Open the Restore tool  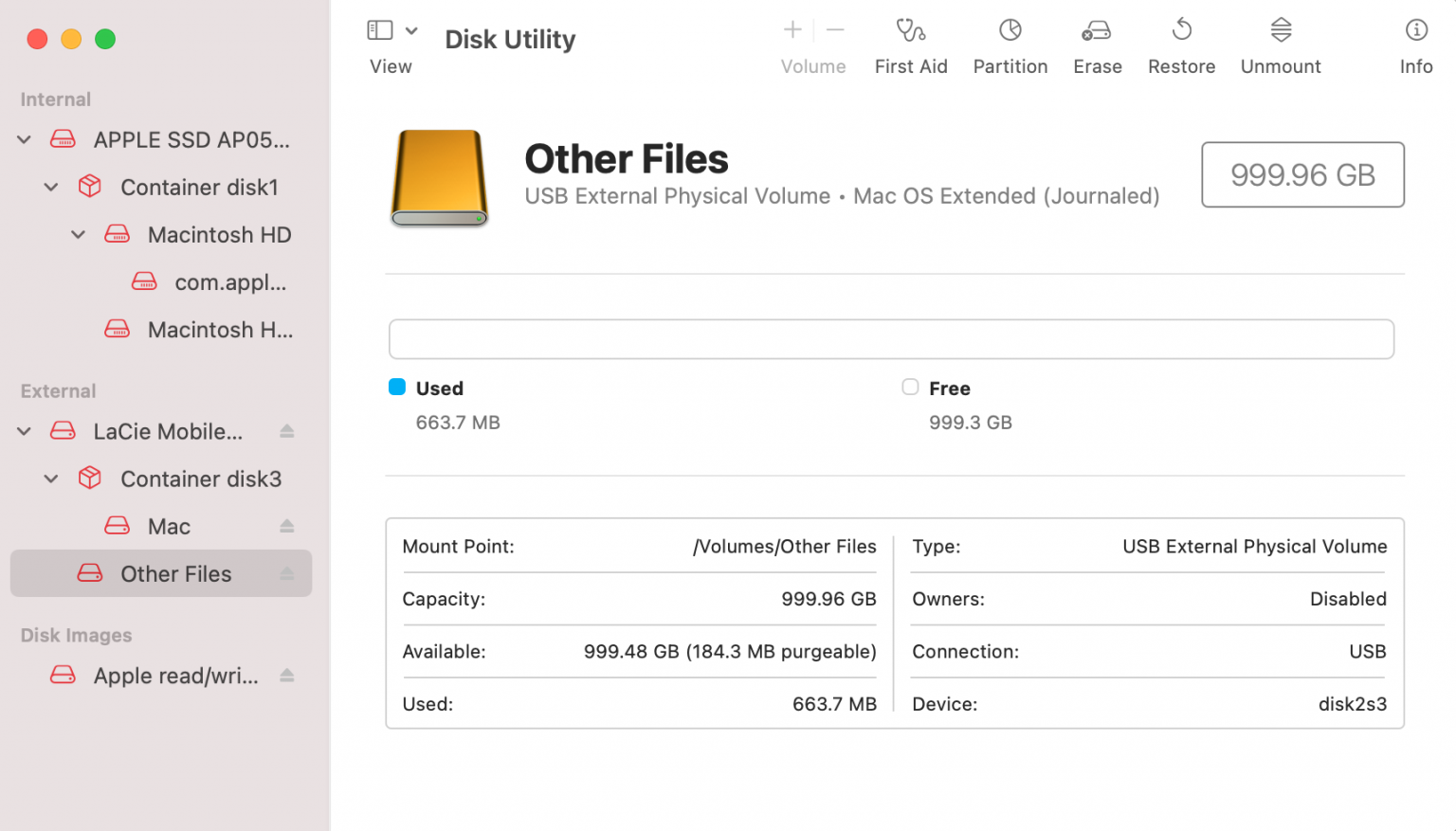coord(1181,43)
